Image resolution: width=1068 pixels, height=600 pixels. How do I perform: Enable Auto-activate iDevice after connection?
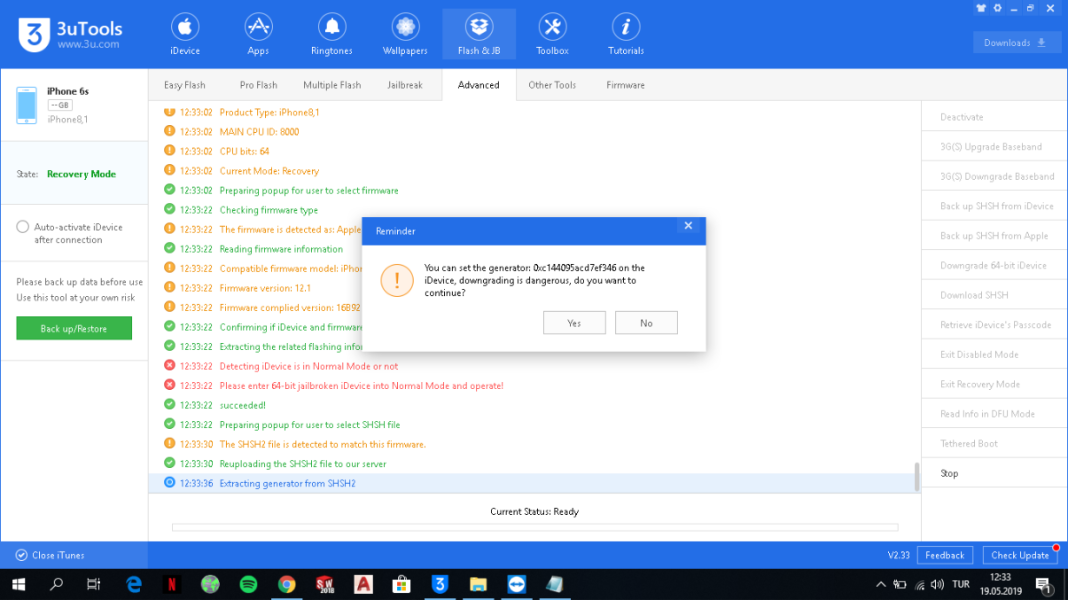tap(23, 227)
